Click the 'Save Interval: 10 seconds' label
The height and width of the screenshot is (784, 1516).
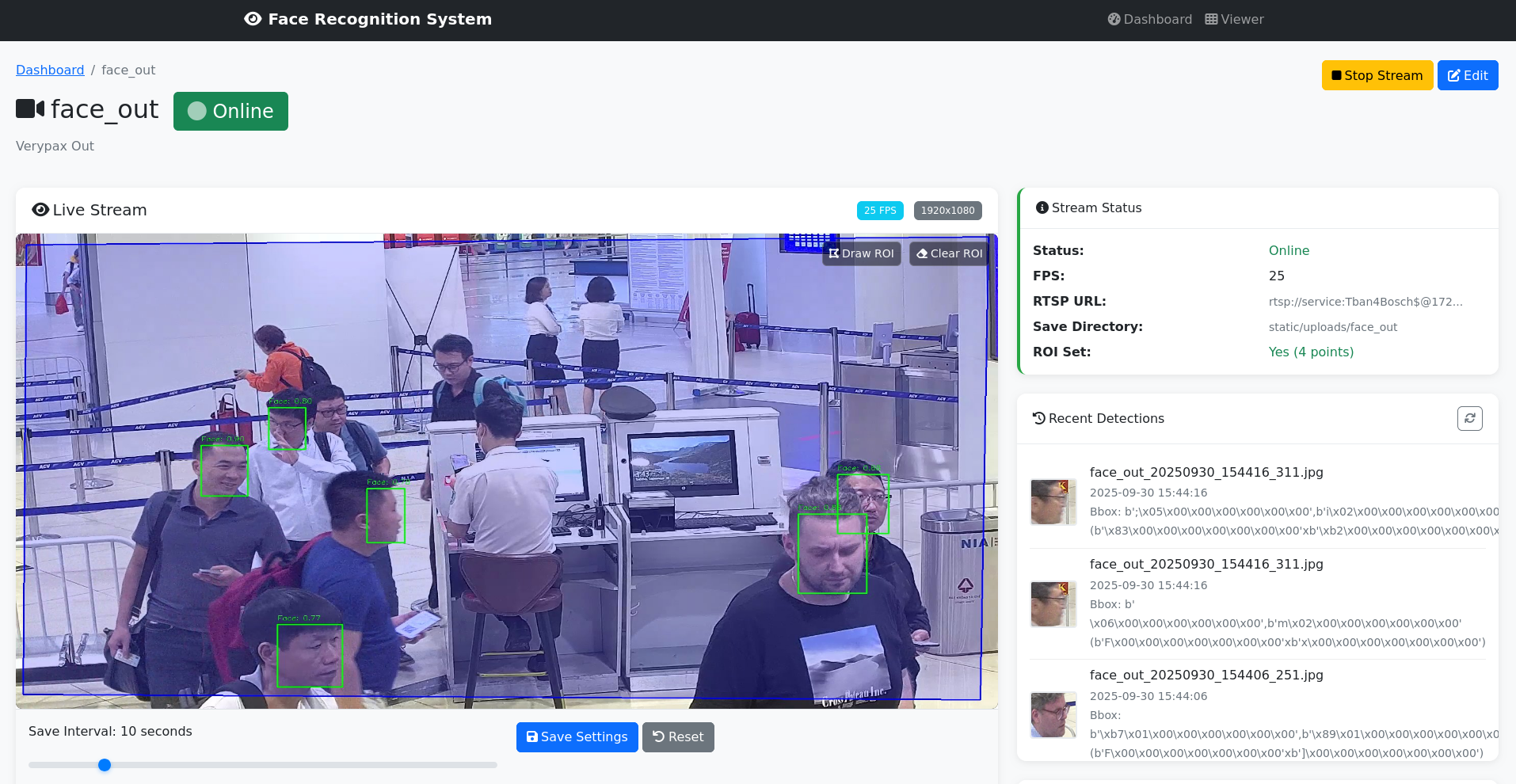tap(110, 731)
